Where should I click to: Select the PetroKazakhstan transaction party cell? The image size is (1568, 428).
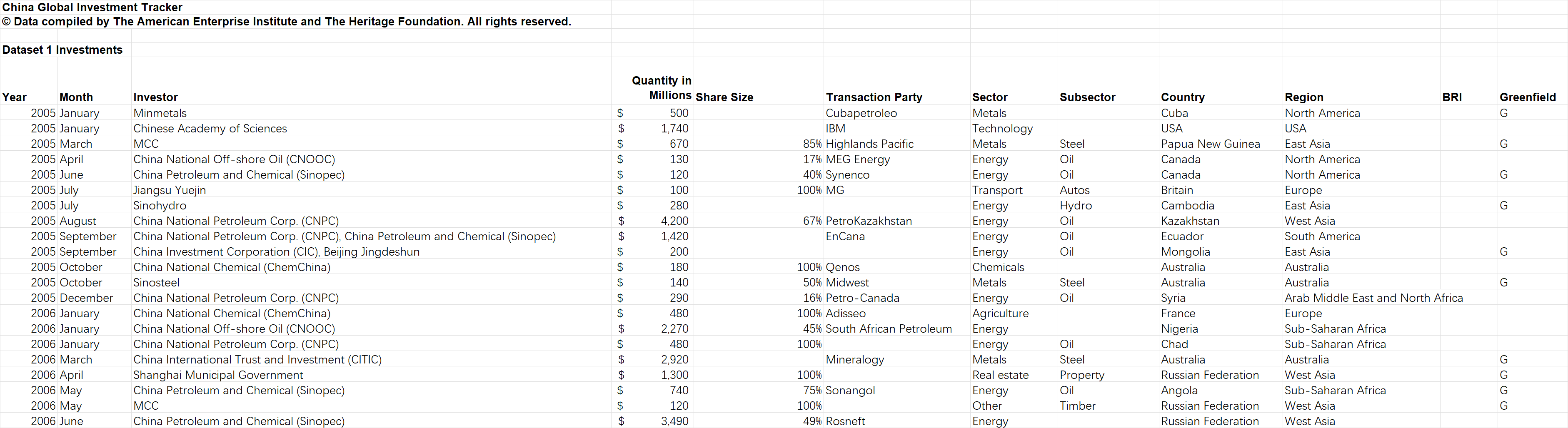click(x=869, y=221)
